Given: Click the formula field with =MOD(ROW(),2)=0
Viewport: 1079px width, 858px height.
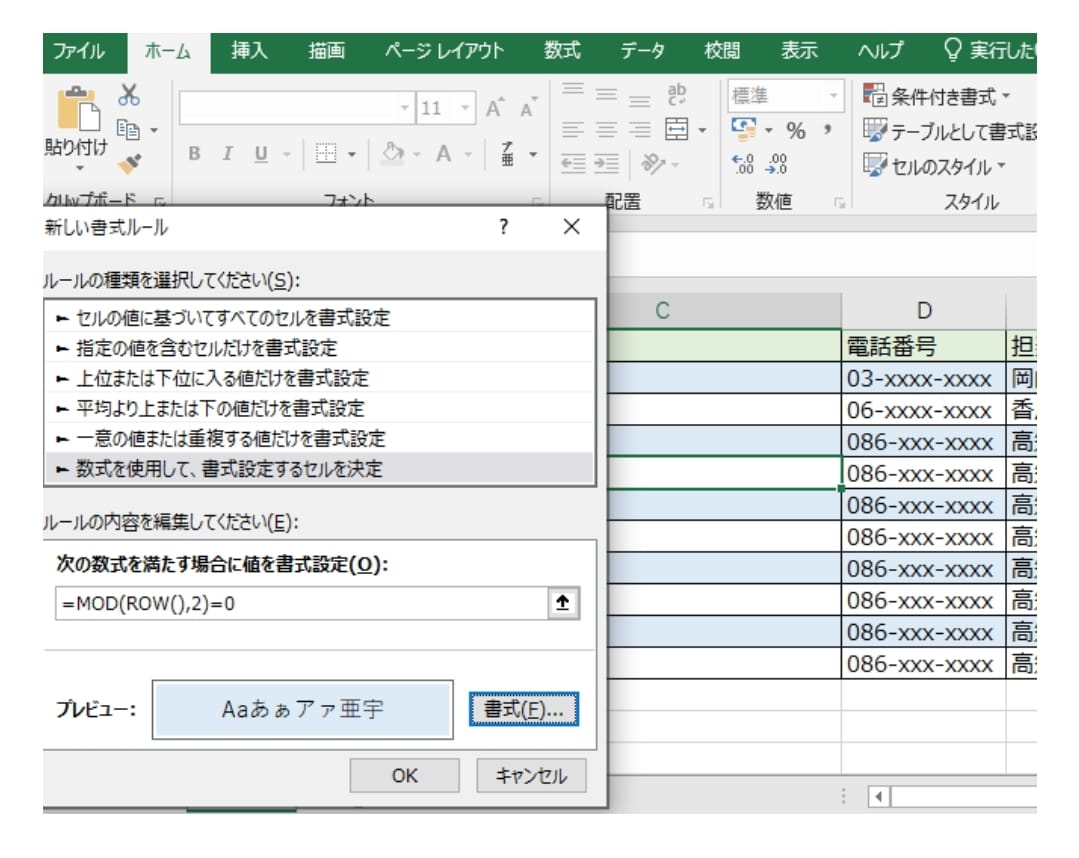Looking at the screenshot, I should pos(300,604).
